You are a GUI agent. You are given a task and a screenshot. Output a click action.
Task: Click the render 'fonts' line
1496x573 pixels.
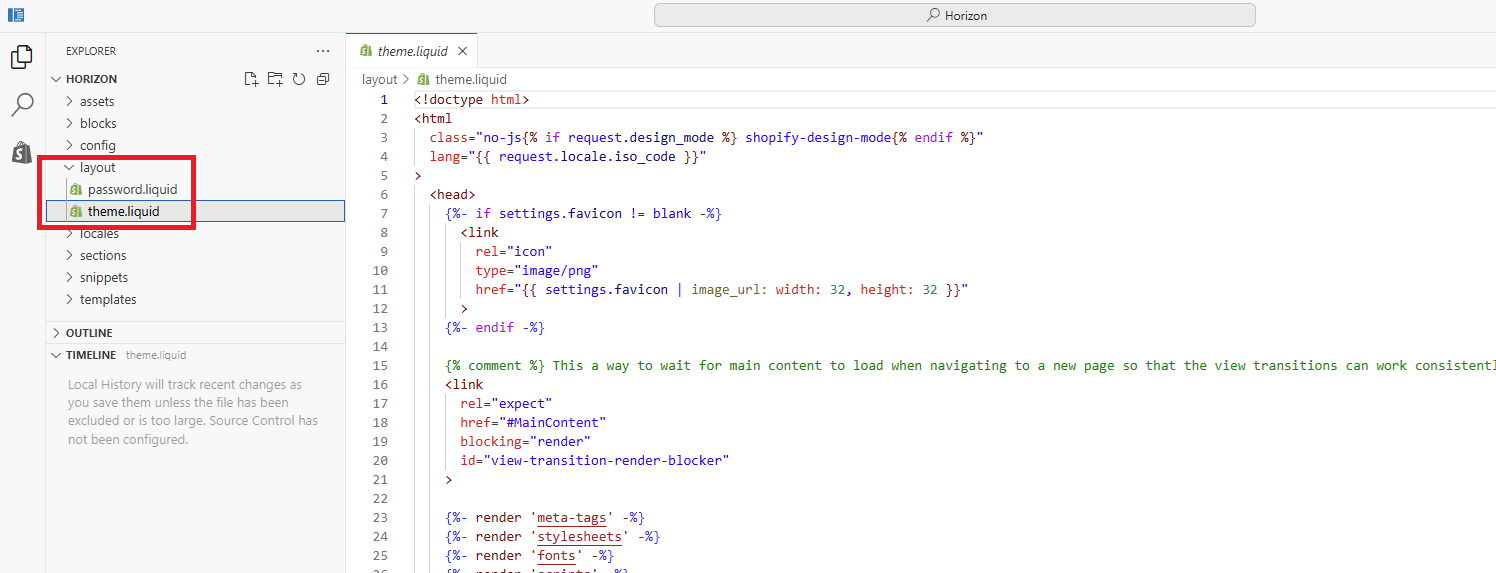click(530, 556)
